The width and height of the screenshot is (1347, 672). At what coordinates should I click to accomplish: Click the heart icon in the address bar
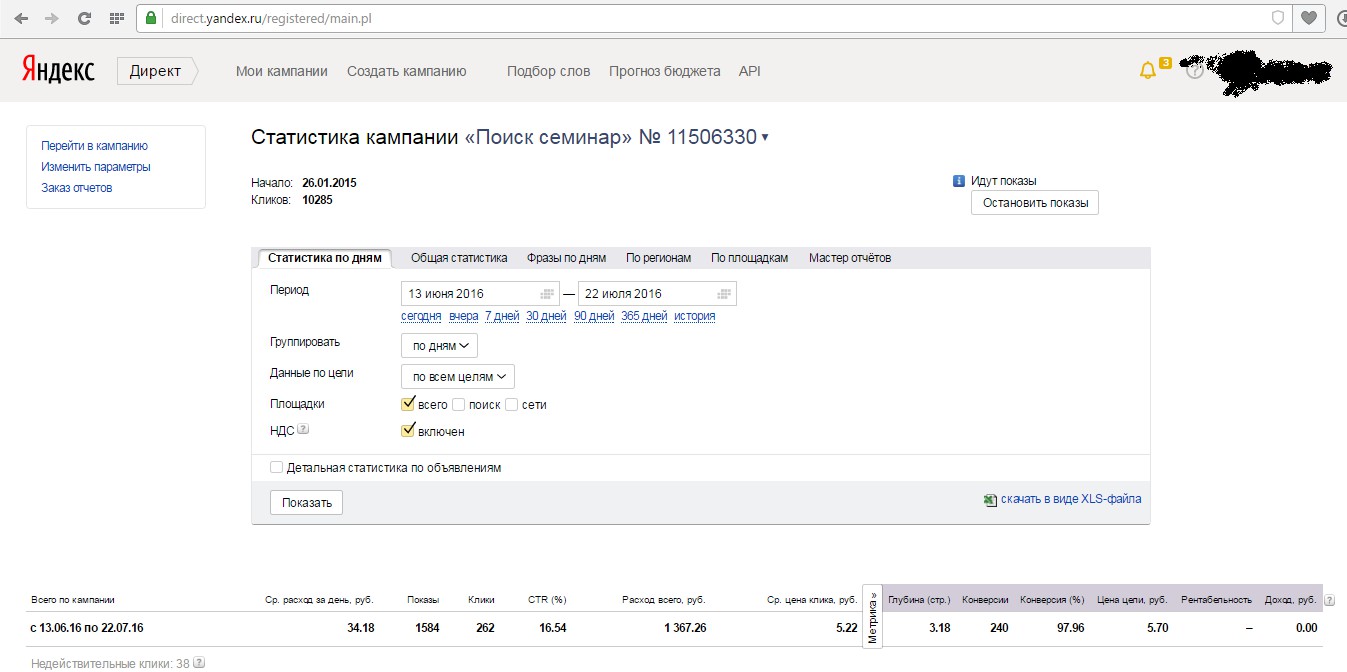pos(1308,18)
